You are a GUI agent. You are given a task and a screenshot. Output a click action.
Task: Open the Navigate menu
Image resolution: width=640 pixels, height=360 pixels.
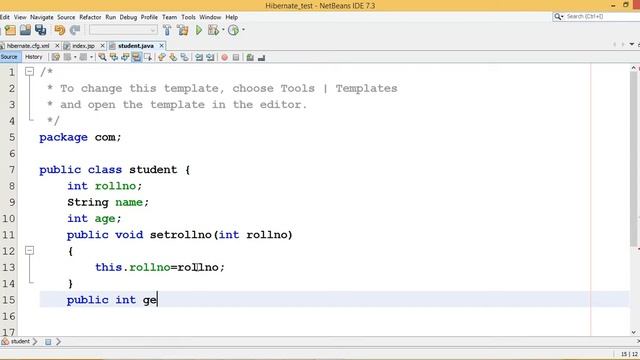pyautogui.click(x=42, y=17)
